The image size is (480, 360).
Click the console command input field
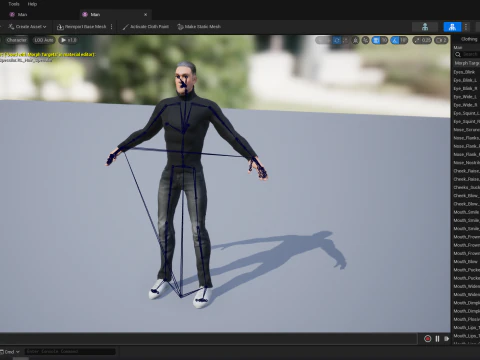pyautogui.click(x=70, y=351)
